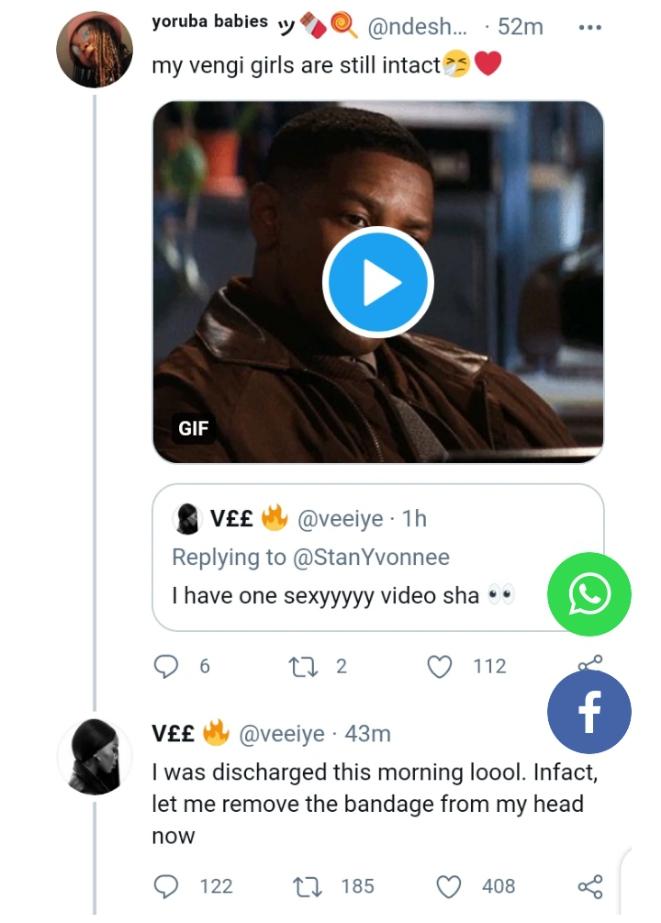Image resolution: width=661 pixels, height=923 pixels.
Task: Share via the green WhatsApp button
Action: pyautogui.click(x=589, y=594)
